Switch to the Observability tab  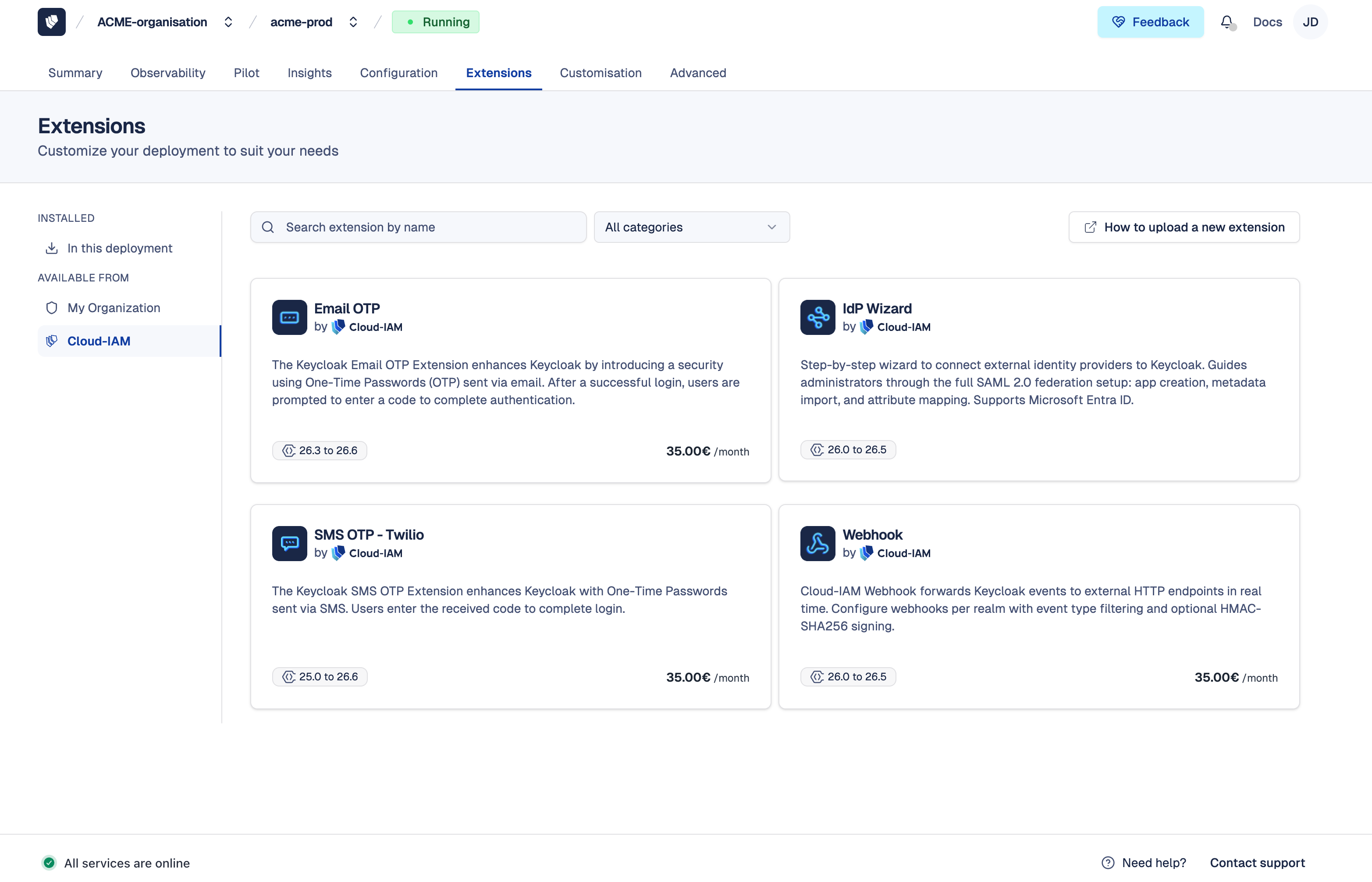(168, 73)
